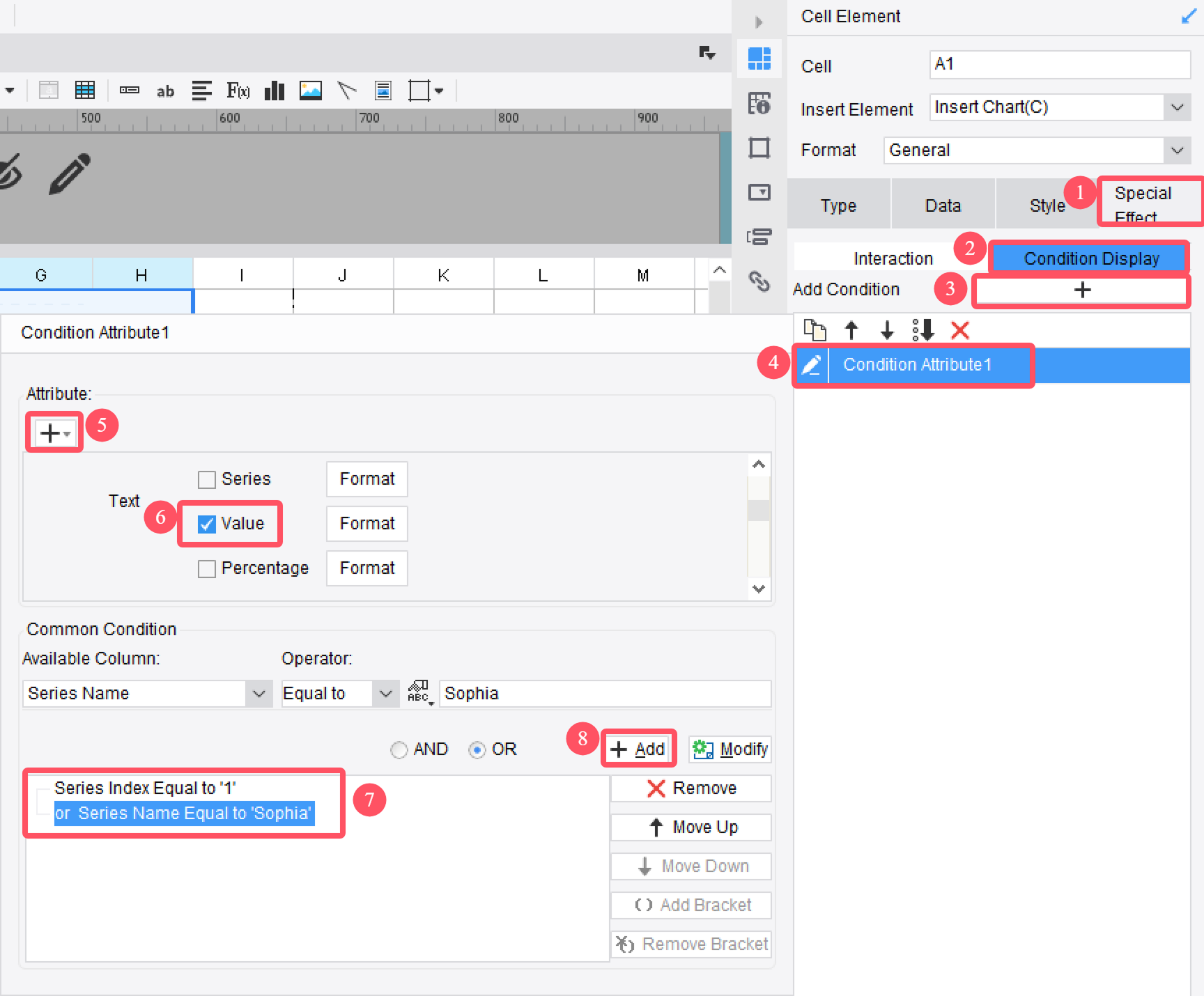Click the Remove condition button
The height and width of the screenshot is (996, 1204).
(691, 788)
